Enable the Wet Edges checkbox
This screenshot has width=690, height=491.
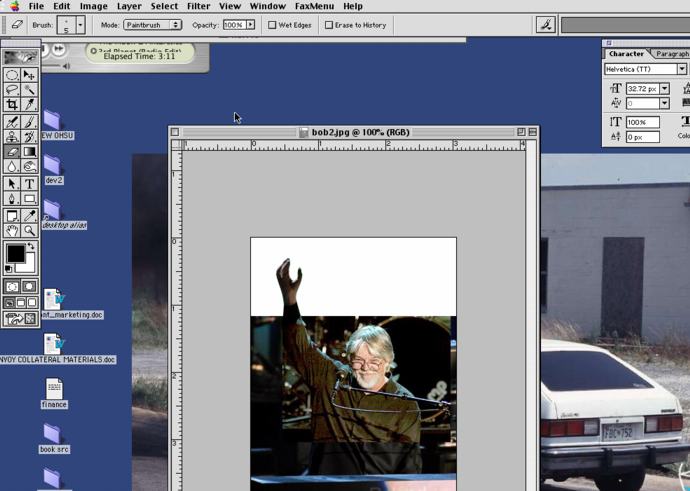pos(272,25)
